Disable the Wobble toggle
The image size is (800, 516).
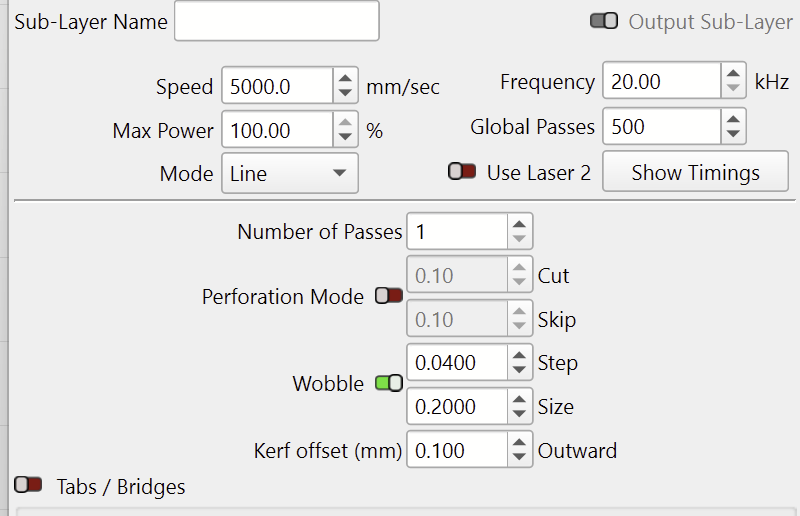click(x=388, y=383)
